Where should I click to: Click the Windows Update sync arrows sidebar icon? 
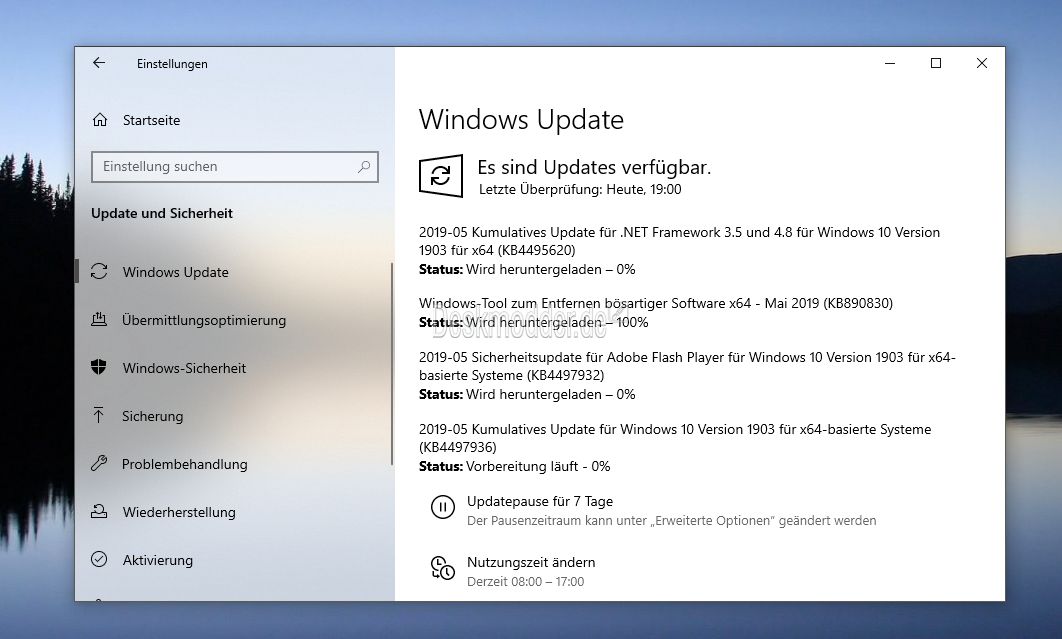[99, 272]
